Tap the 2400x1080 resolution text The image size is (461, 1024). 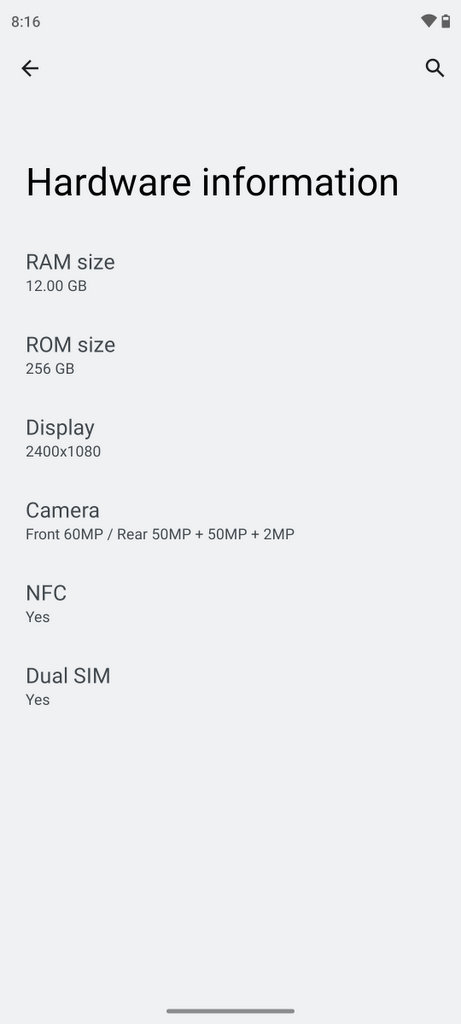[63, 452]
